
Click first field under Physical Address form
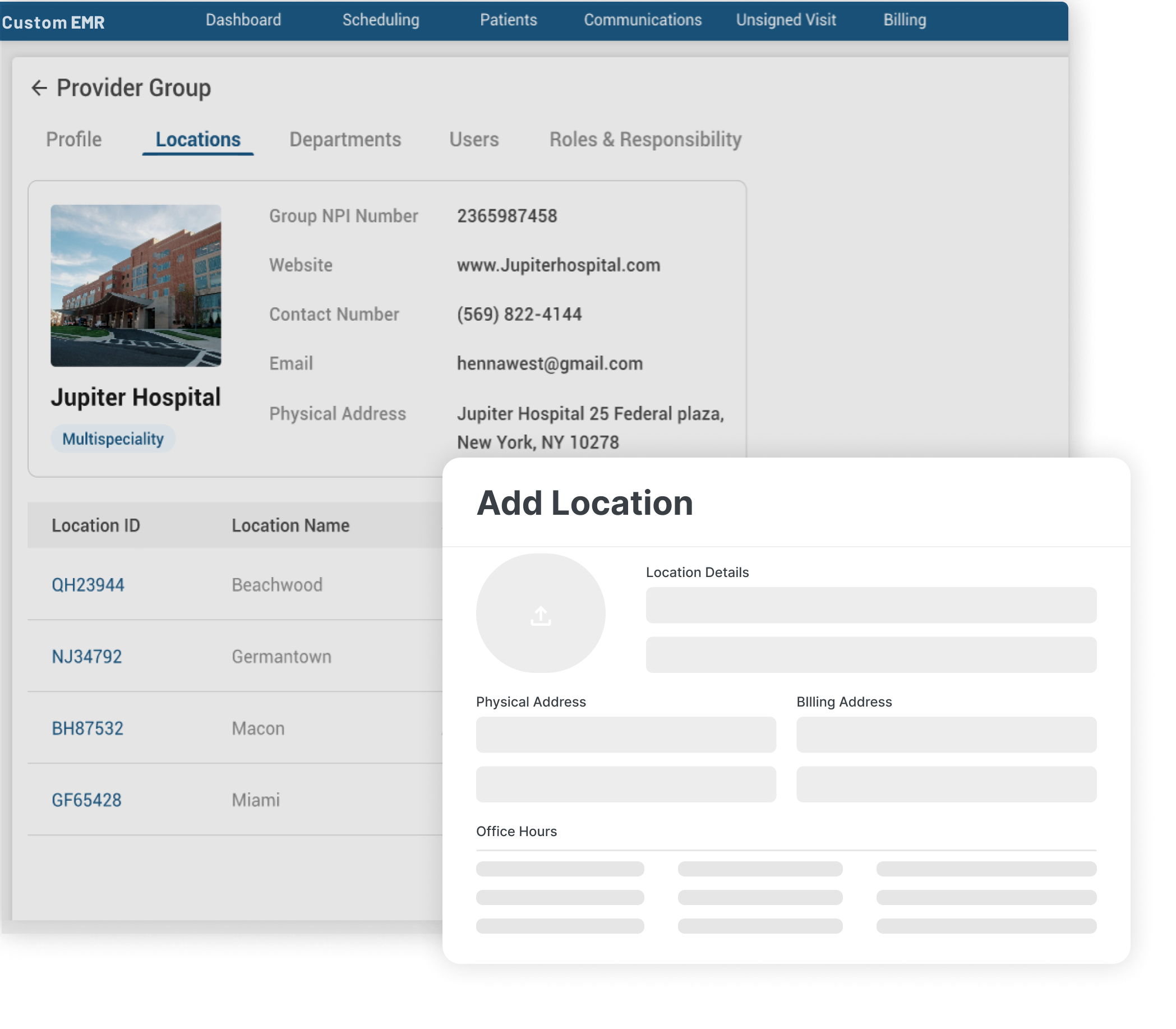[625, 735]
